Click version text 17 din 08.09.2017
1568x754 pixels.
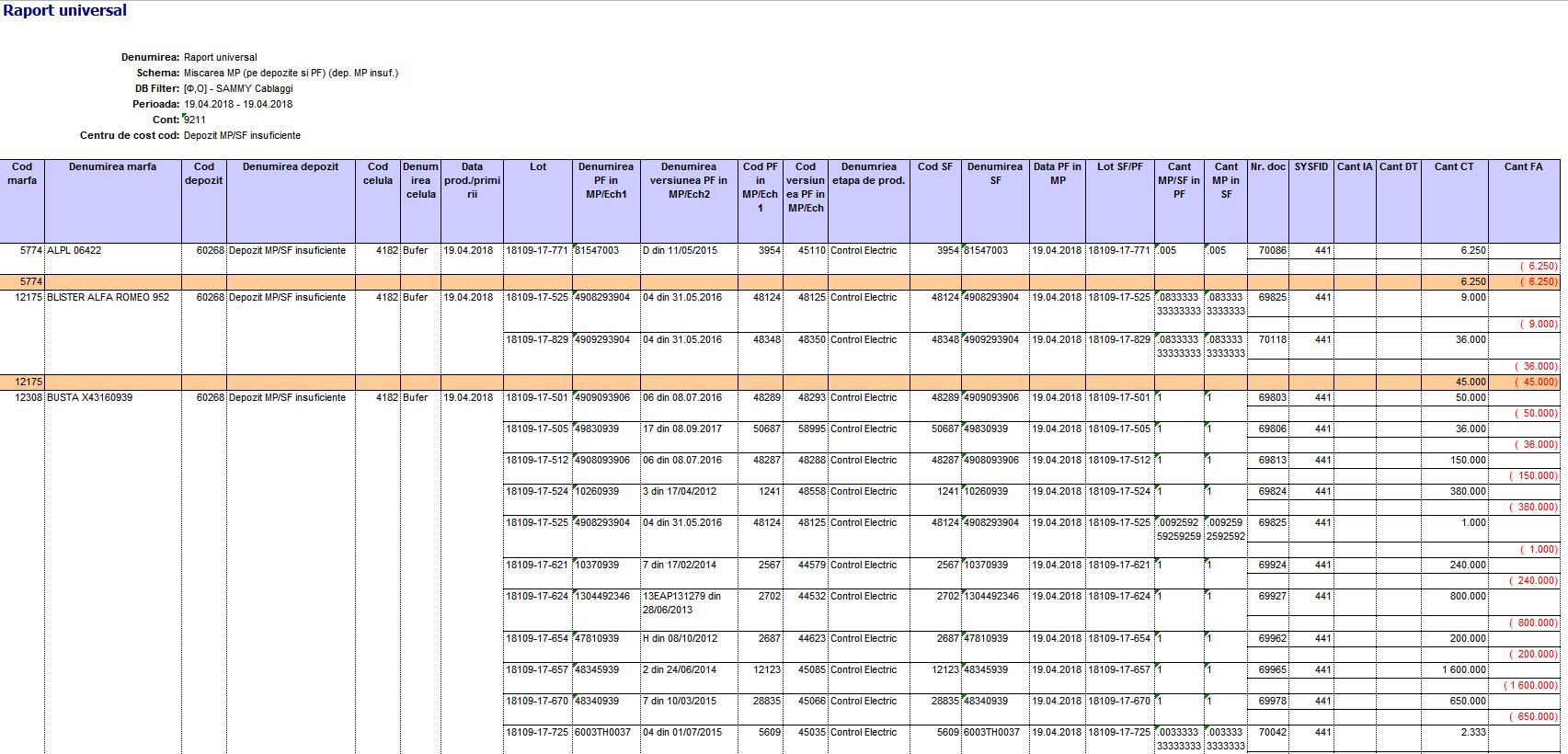coord(681,429)
